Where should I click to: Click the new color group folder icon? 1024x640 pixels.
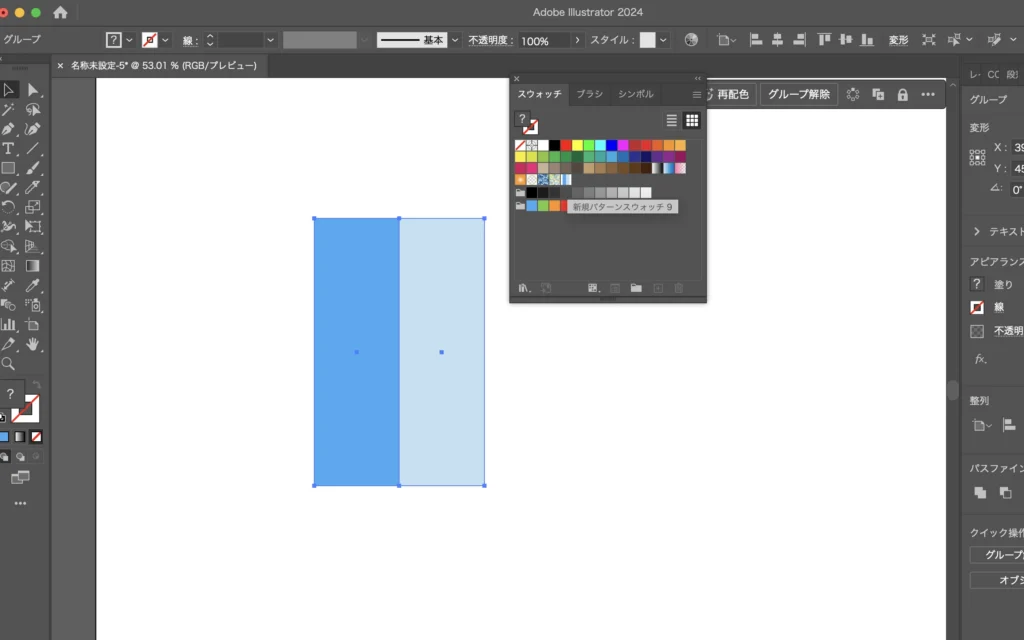(635, 288)
